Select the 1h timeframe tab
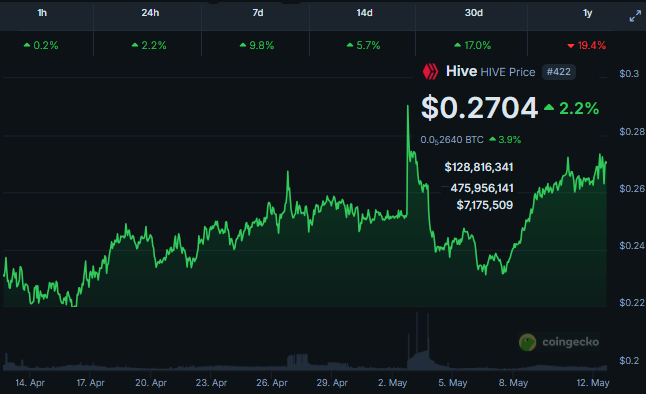 click(x=42, y=13)
